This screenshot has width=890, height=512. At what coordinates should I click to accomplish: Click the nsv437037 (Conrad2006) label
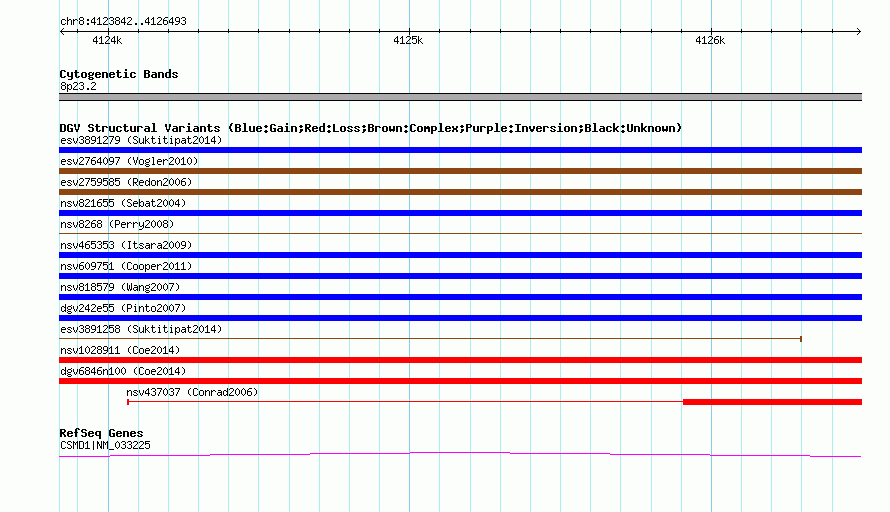pyautogui.click(x=192, y=392)
